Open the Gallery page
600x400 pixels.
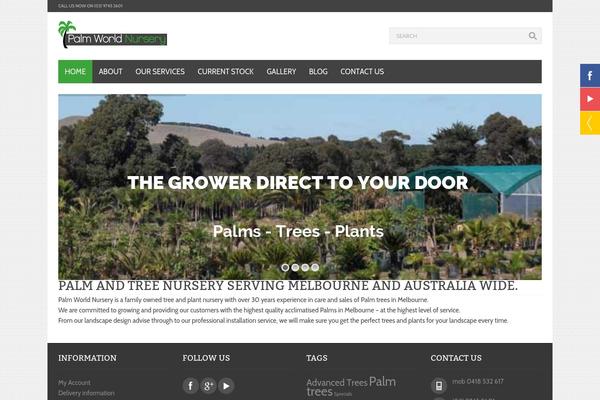[x=281, y=72]
